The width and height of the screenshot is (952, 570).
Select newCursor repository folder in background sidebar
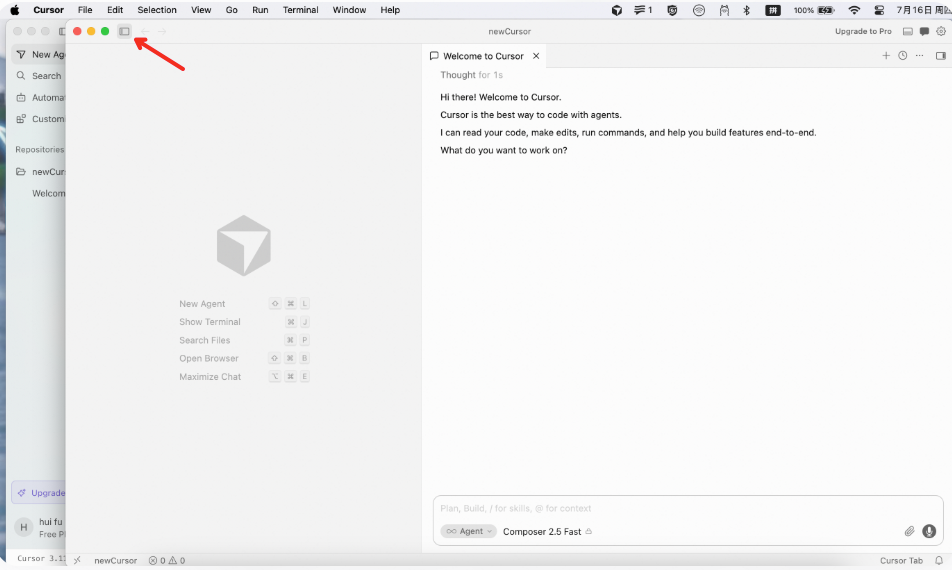[39, 172]
